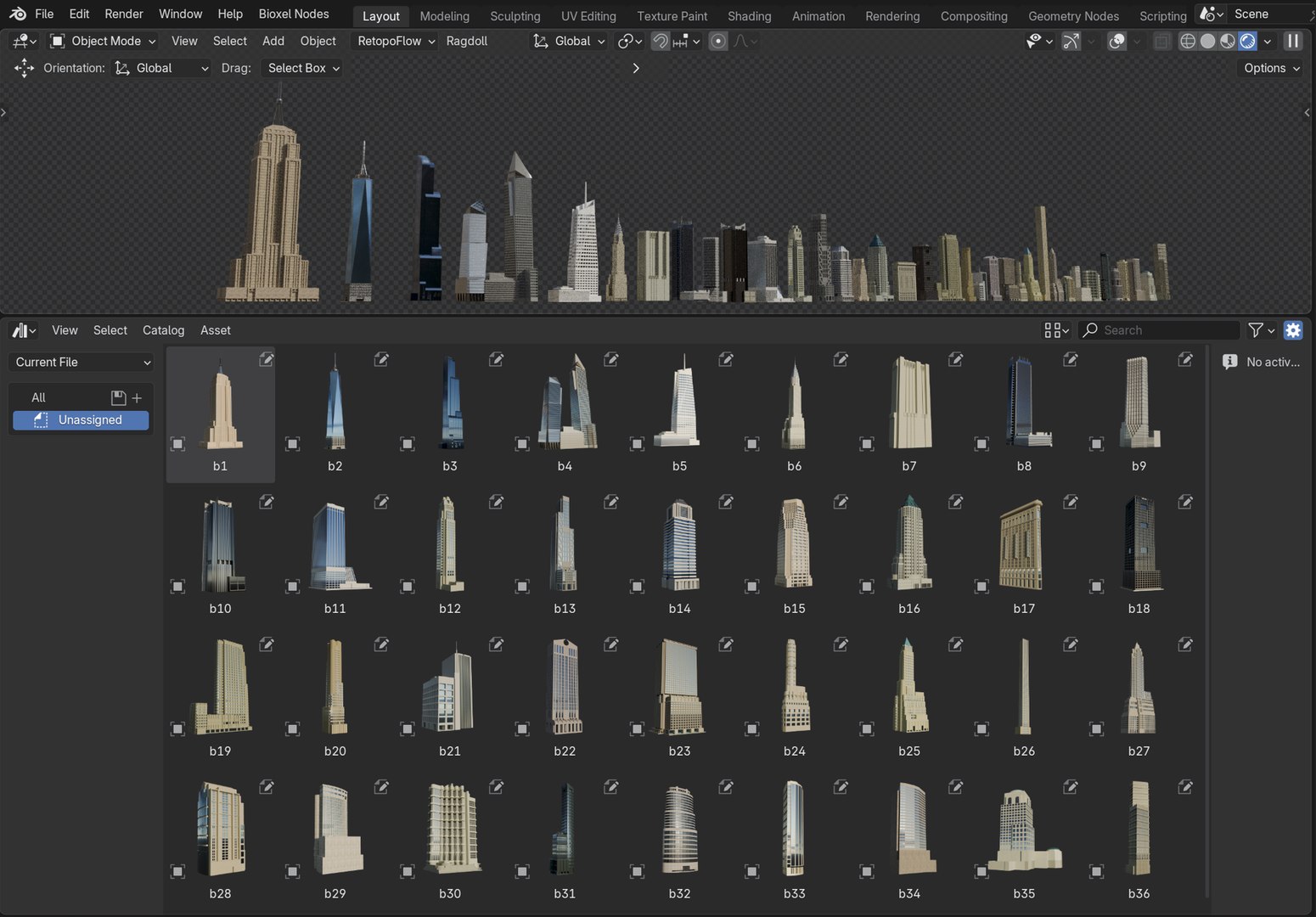Toggle proportional editing circle icon
The width and height of the screenshot is (1316, 917).
pos(718,41)
